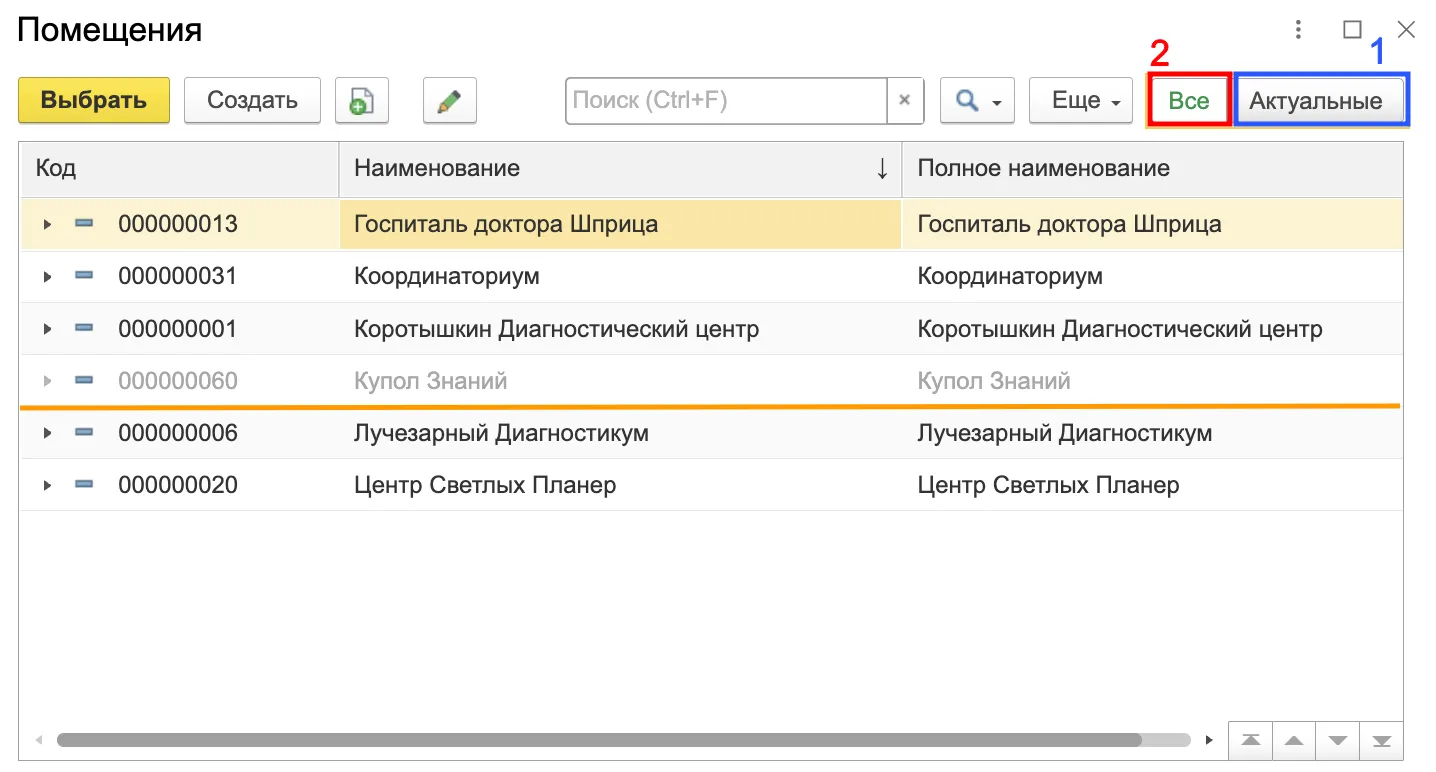Click the item icon next to code 000000031
Viewport: 1436px width, 772px height.
coord(84,276)
